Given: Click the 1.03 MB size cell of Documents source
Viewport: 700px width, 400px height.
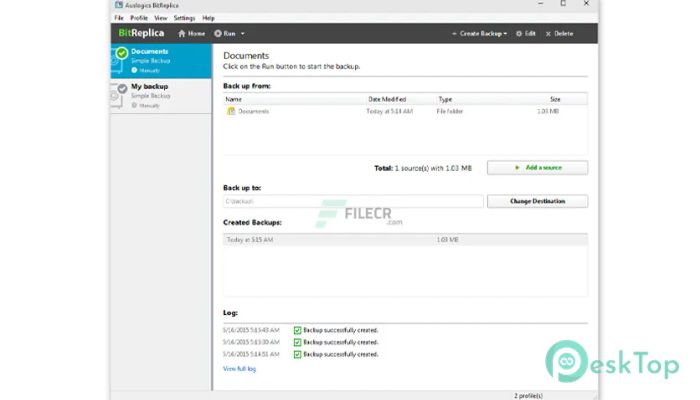Looking at the screenshot, I should pyautogui.click(x=548, y=111).
